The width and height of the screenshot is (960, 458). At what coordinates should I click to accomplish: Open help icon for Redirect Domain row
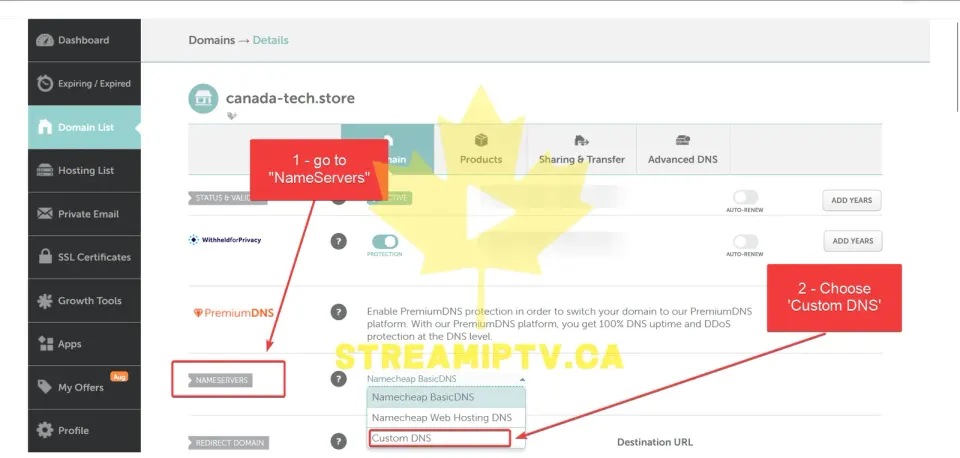(x=339, y=441)
